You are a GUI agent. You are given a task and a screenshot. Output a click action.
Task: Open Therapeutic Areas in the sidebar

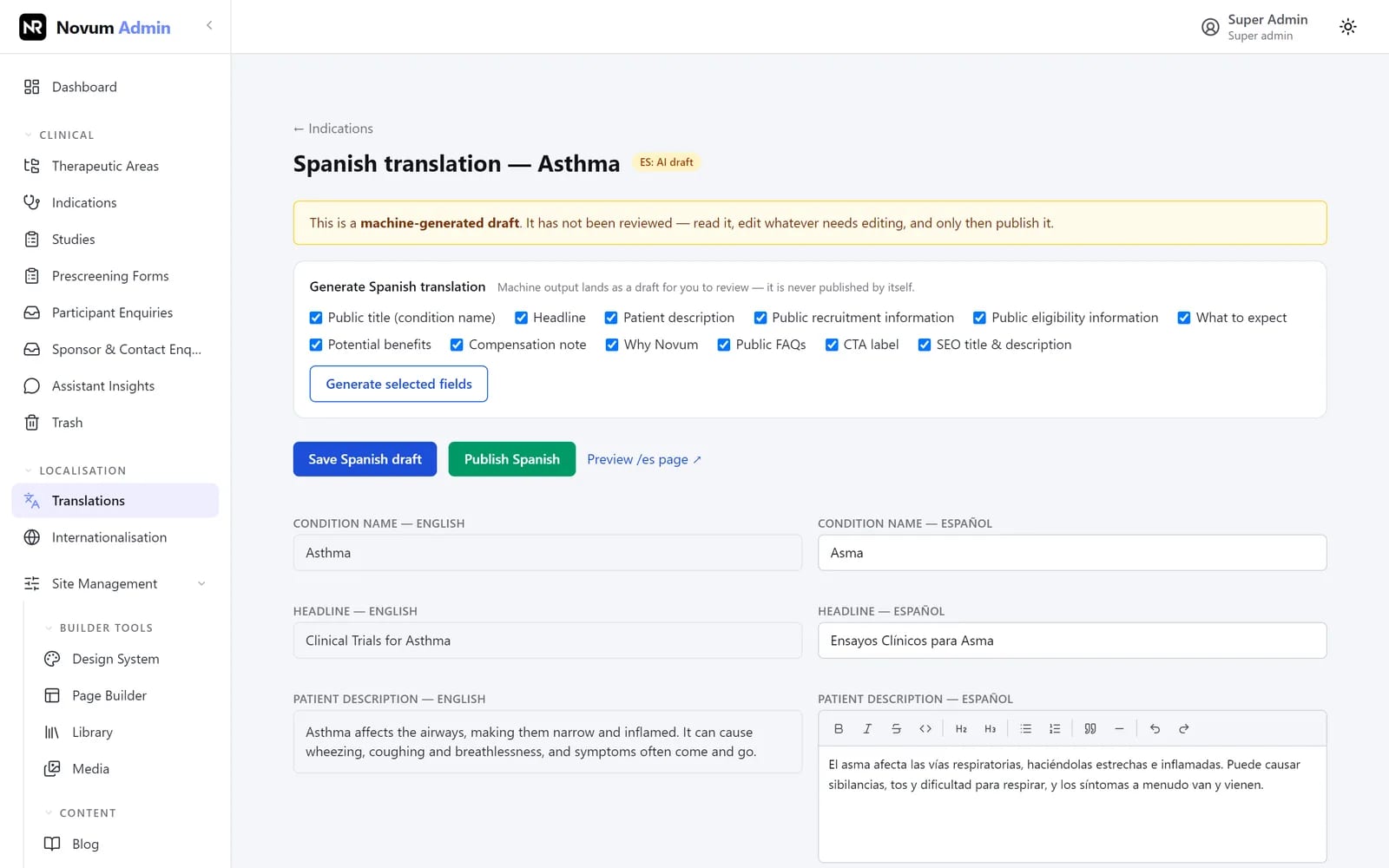tap(115, 166)
